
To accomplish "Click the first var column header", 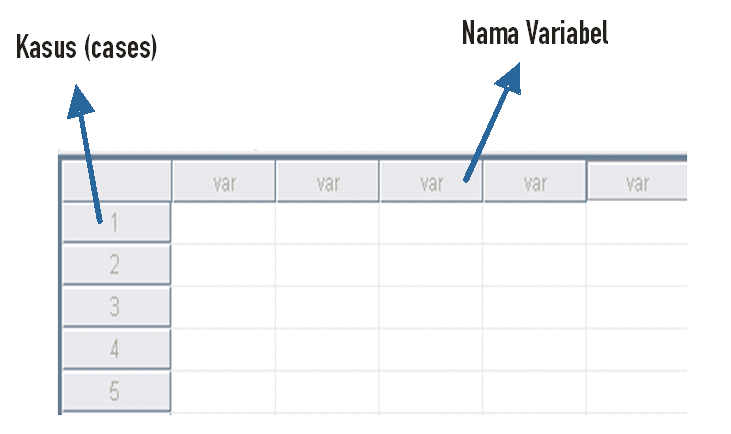I will (224, 182).
